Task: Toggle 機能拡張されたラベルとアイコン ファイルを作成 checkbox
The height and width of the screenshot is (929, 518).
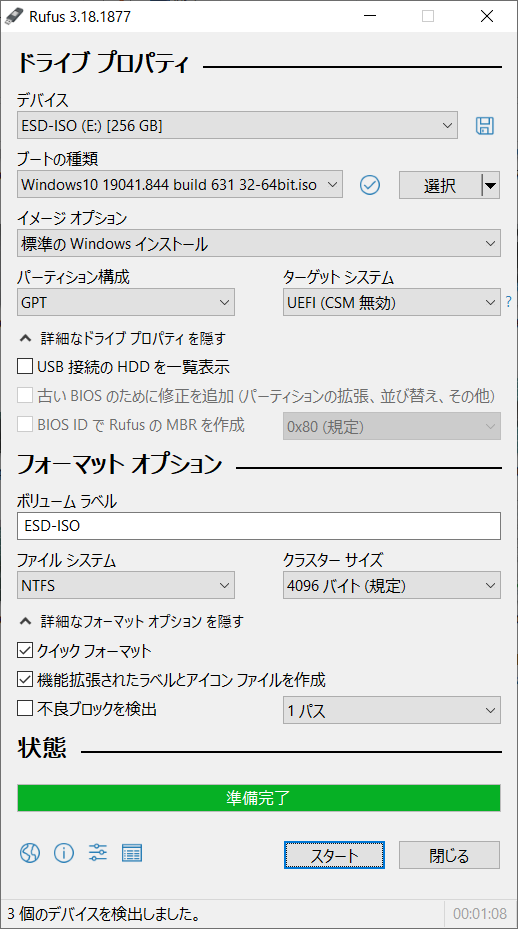Action: coord(25,680)
